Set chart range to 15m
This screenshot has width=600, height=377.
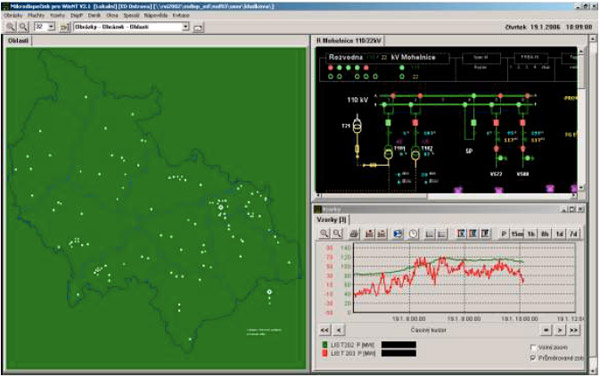tap(517, 234)
